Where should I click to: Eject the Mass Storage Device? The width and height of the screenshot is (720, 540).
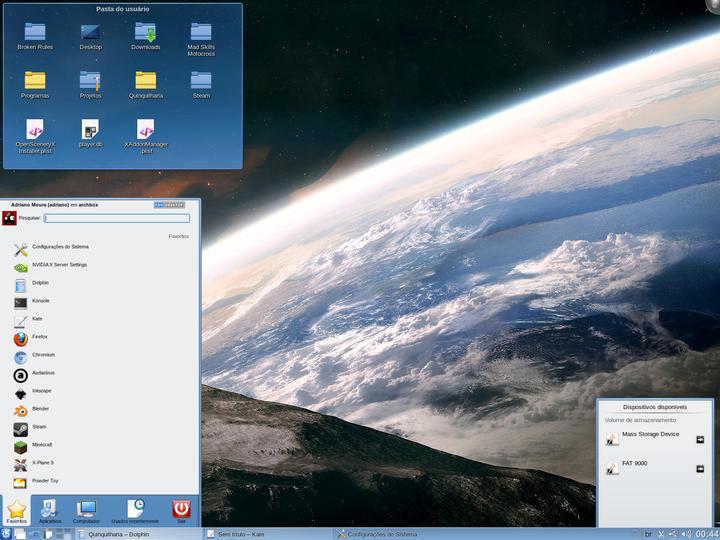(x=700, y=439)
